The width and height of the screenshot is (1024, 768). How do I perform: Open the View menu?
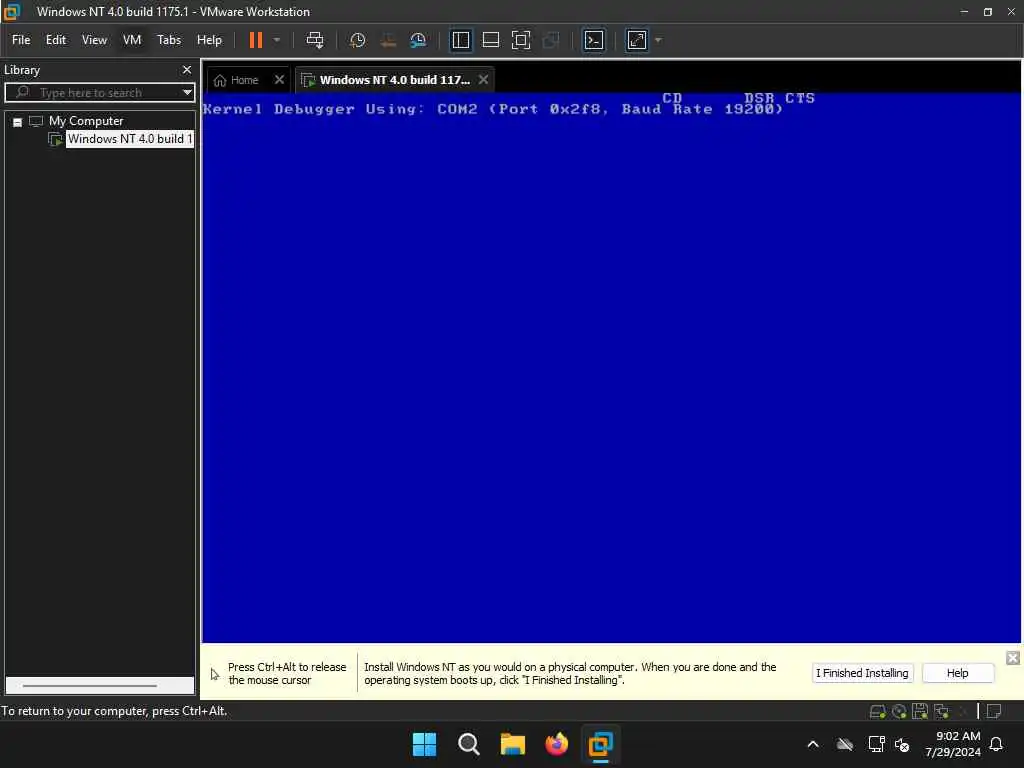click(x=94, y=40)
